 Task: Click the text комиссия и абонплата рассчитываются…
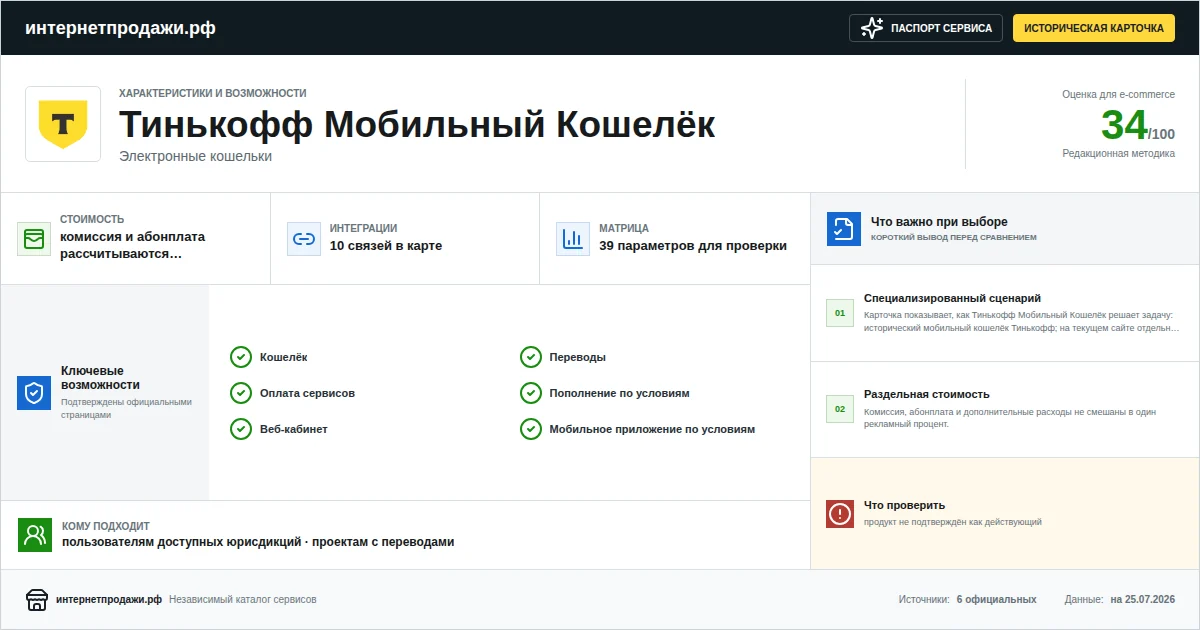pos(132,245)
